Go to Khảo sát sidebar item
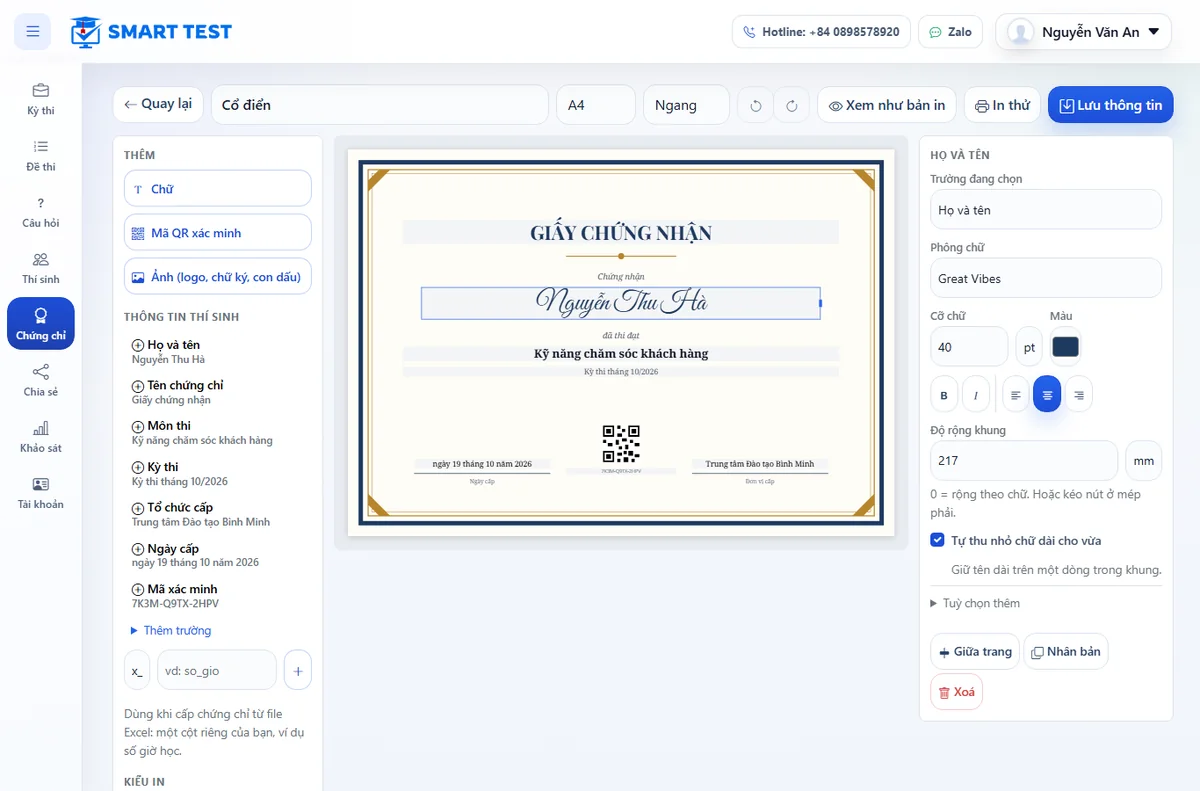 [x=41, y=437]
